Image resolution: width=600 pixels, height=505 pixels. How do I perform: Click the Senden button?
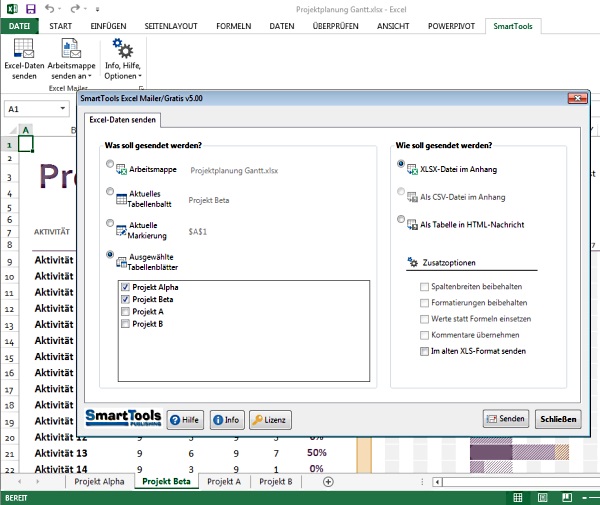[x=506, y=419]
